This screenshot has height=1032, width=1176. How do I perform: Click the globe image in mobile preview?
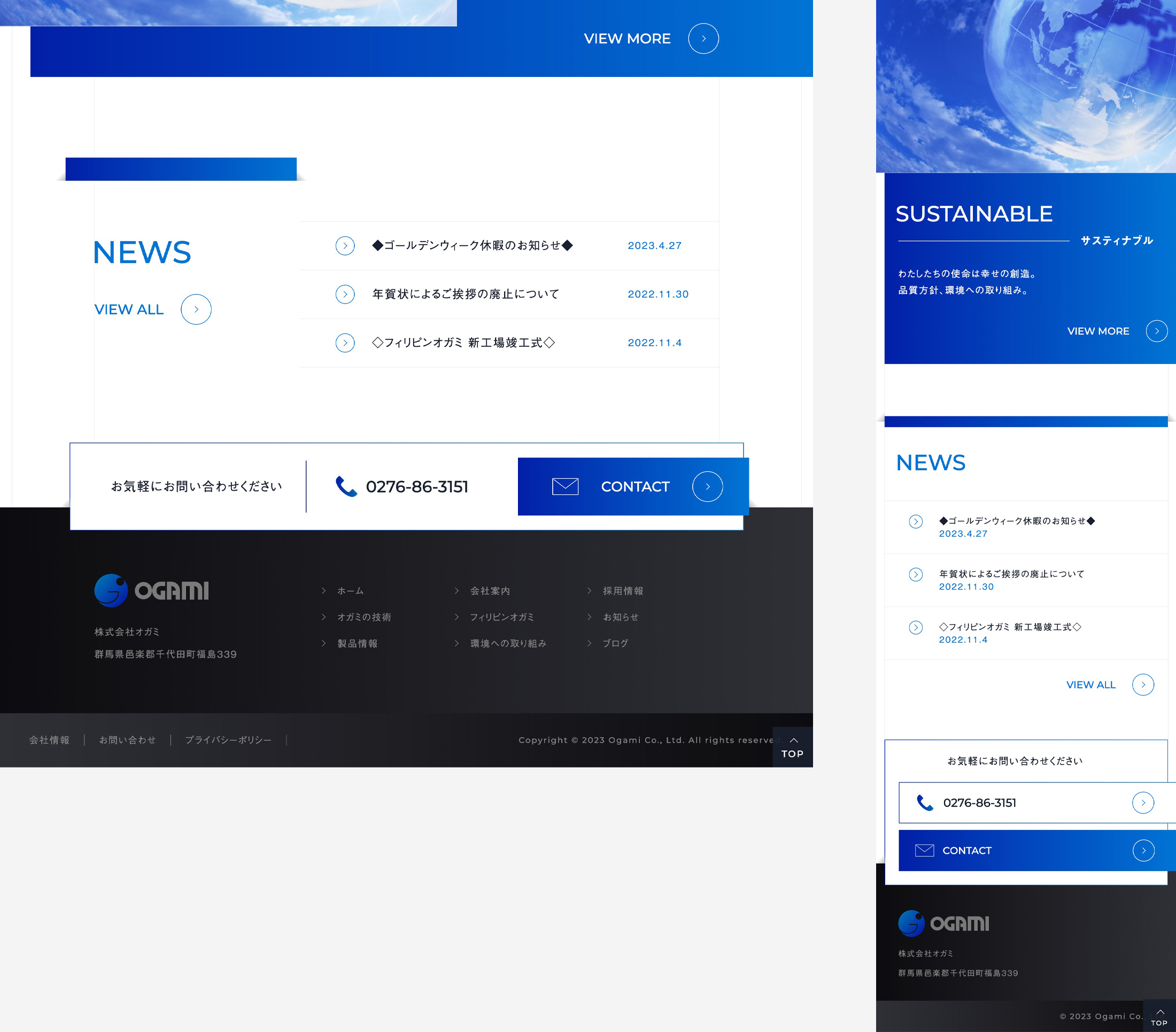(x=1035, y=86)
